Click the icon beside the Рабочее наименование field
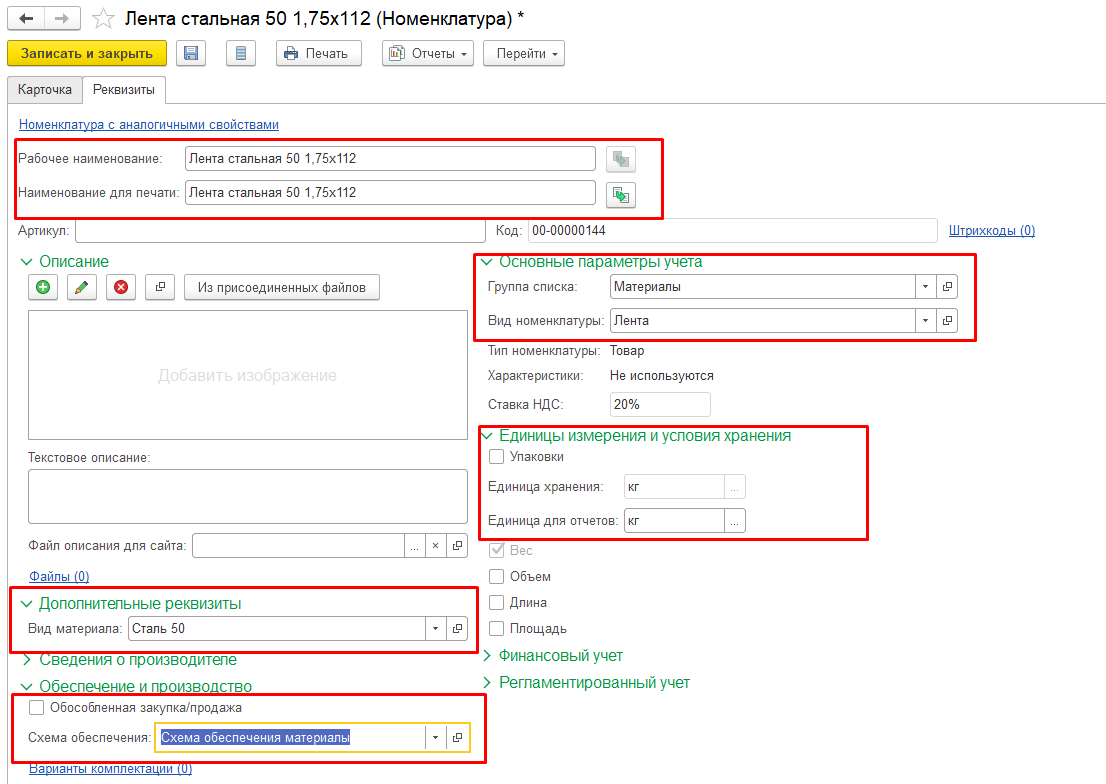The height and width of the screenshot is (784, 1106). pyautogui.click(x=621, y=159)
